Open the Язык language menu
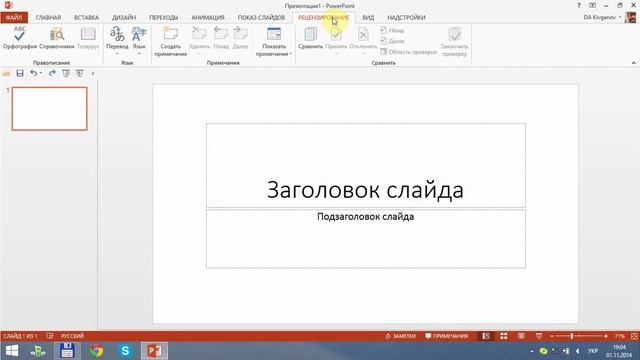 [139, 40]
